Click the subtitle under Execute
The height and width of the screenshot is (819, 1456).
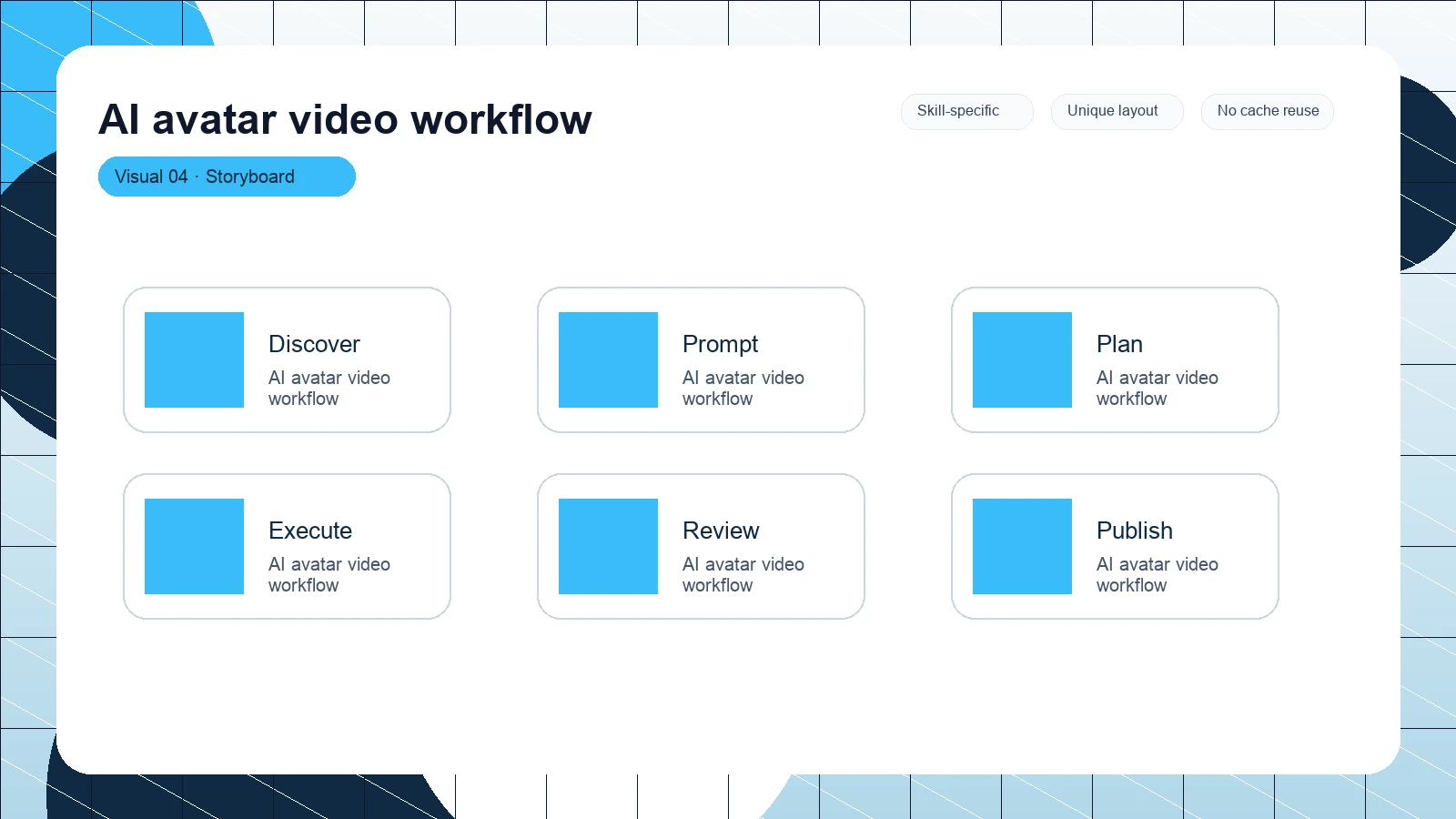tap(329, 574)
